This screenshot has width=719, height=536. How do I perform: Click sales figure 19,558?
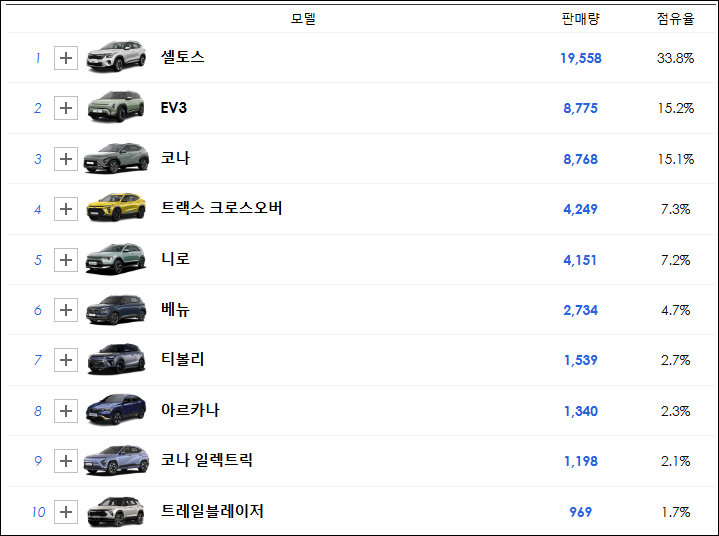(581, 58)
